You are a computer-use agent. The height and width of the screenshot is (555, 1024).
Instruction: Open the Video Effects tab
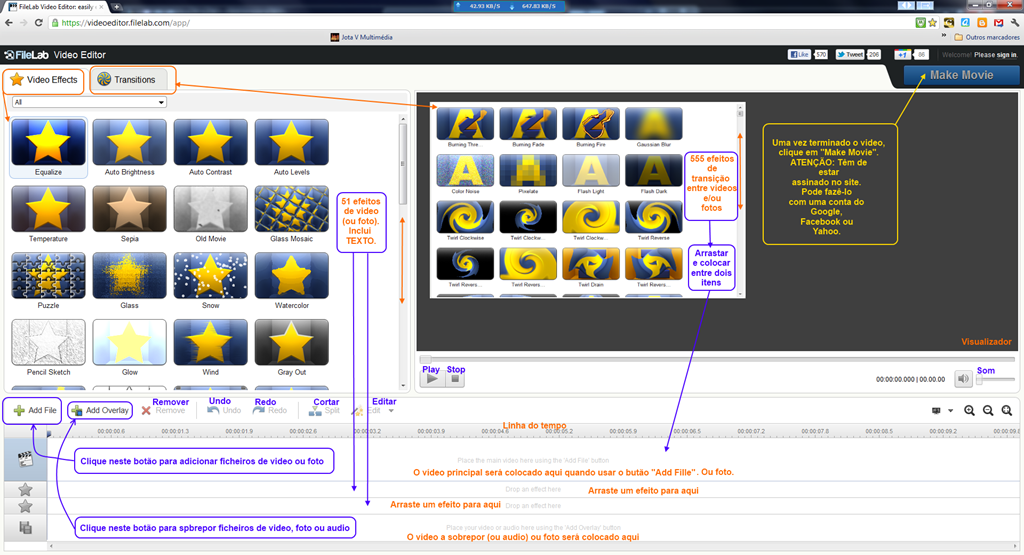pyautogui.click(x=44, y=80)
